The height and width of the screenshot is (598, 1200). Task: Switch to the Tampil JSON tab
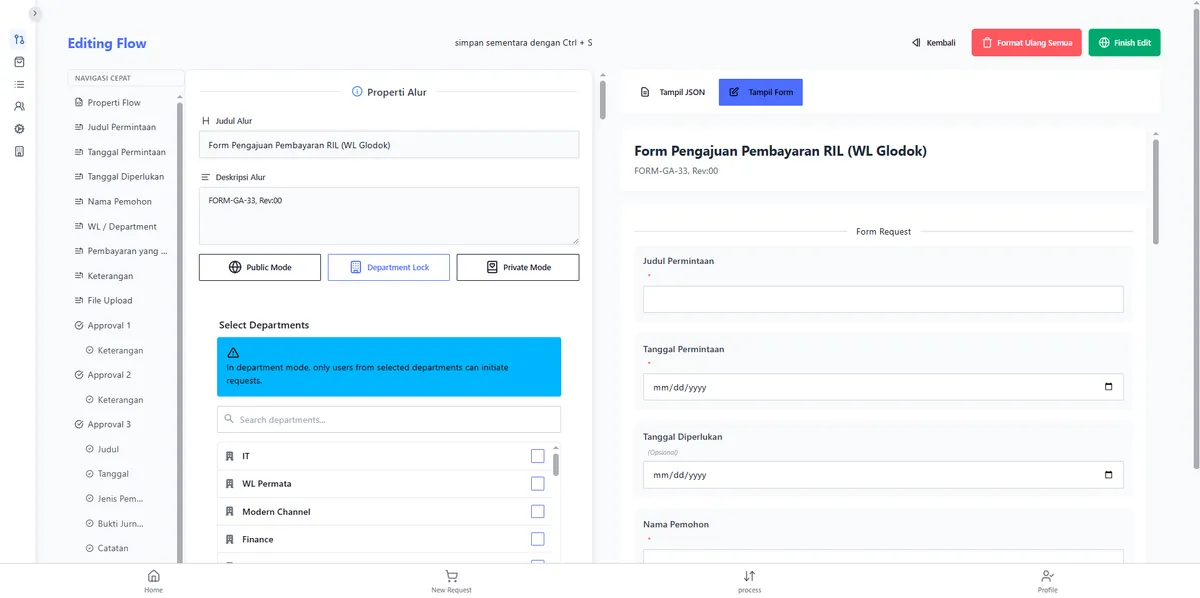(x=673, y=92)
